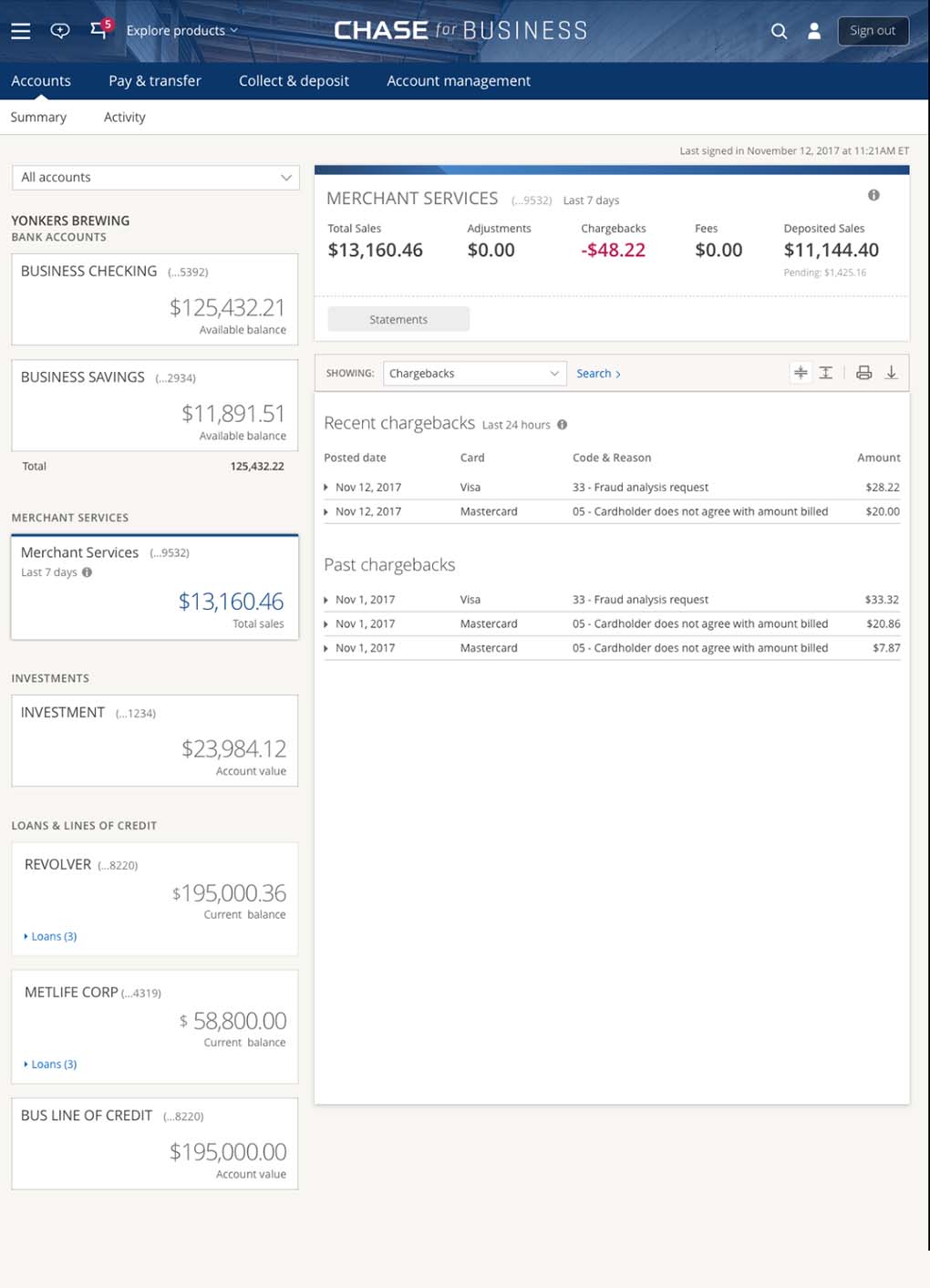Click the Sign out button
Viewport: 930px width, 1288px height.
[x=873, y=31]
